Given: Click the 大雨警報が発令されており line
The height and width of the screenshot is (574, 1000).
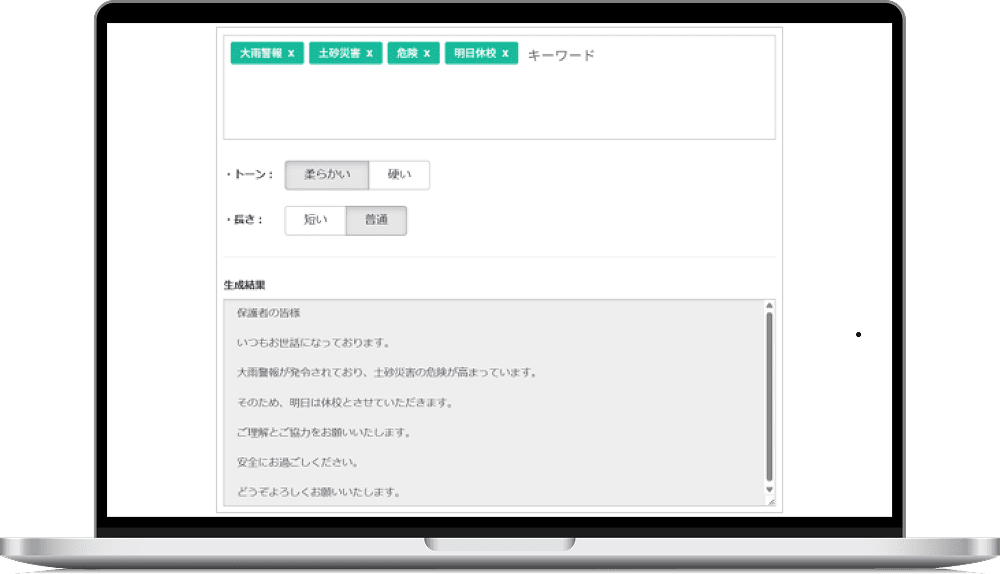Looking at the screenshot, I should [x=387, y=372].
